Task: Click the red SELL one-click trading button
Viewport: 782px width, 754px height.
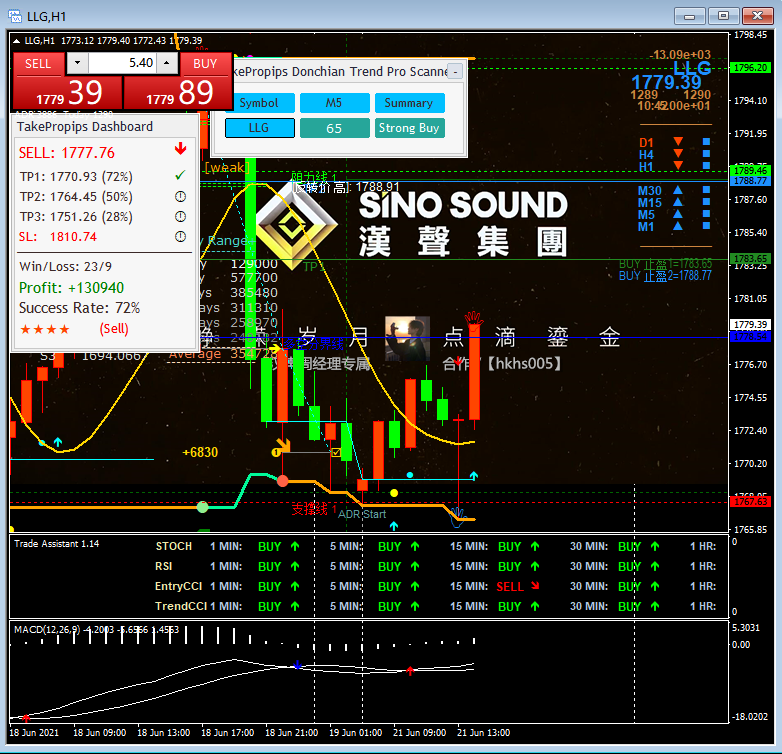Action: [38, 64]
